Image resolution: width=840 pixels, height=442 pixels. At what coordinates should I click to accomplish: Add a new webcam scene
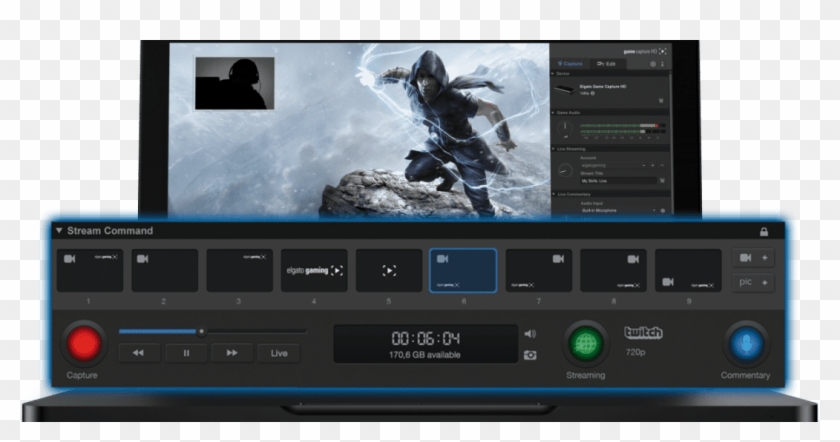[x=753, y=258]
